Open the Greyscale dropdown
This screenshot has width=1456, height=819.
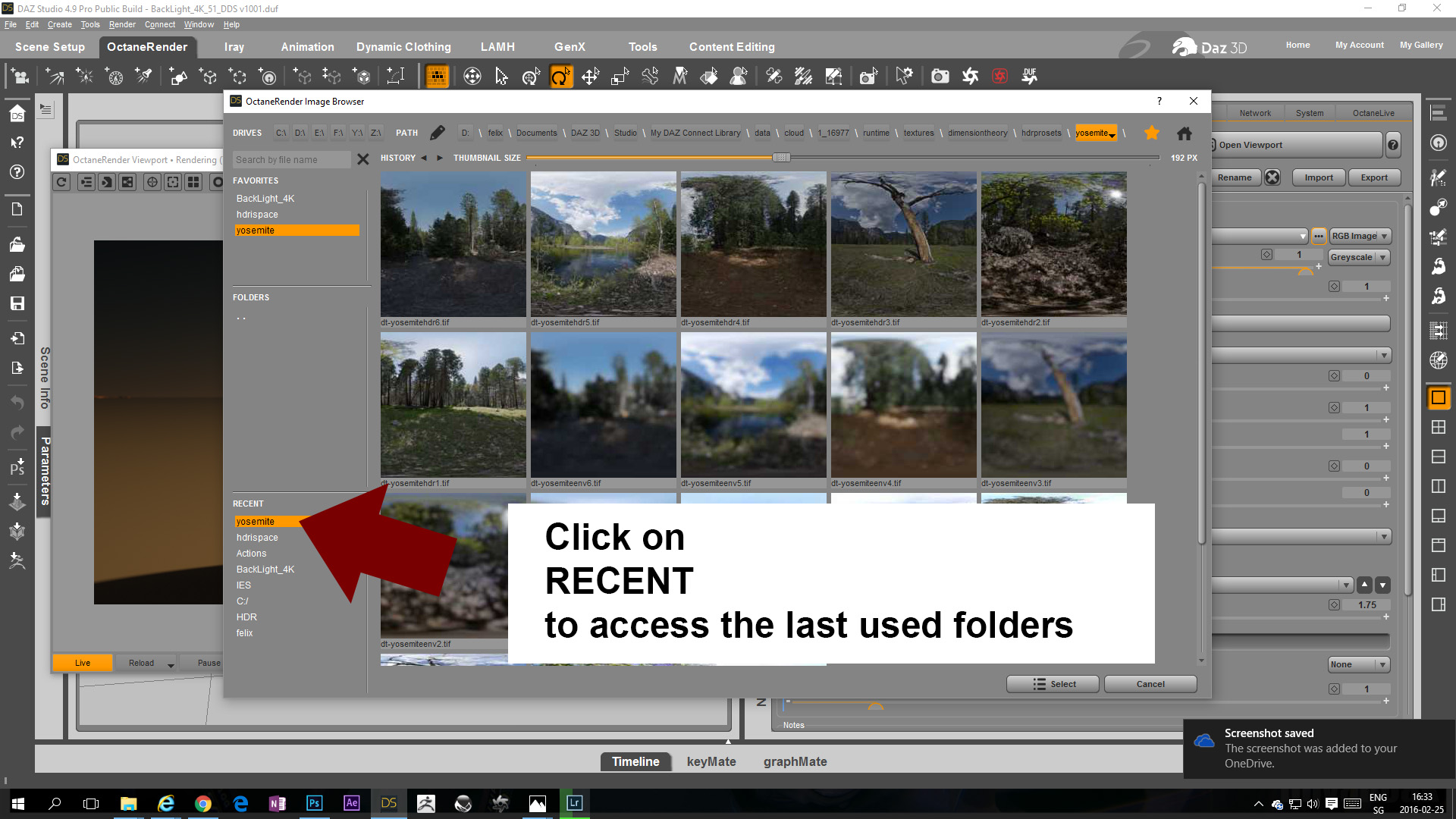1358,257
